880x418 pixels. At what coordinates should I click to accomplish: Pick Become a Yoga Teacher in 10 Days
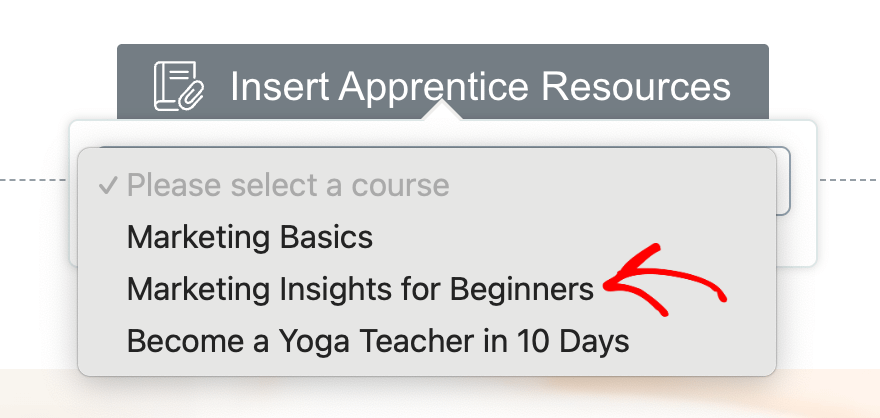coord(378,342)
